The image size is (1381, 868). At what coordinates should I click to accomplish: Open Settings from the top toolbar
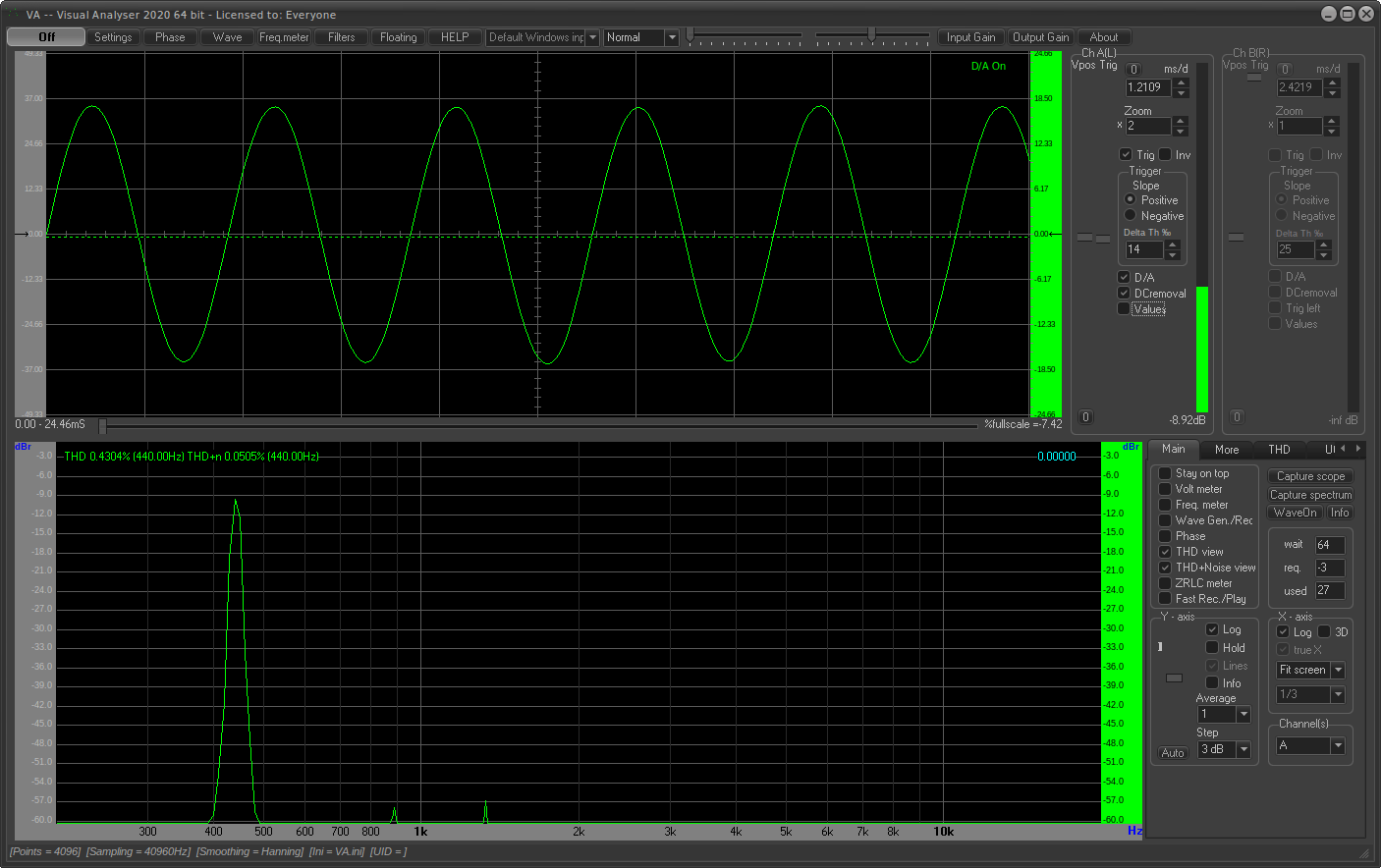(x=113, y=37)
